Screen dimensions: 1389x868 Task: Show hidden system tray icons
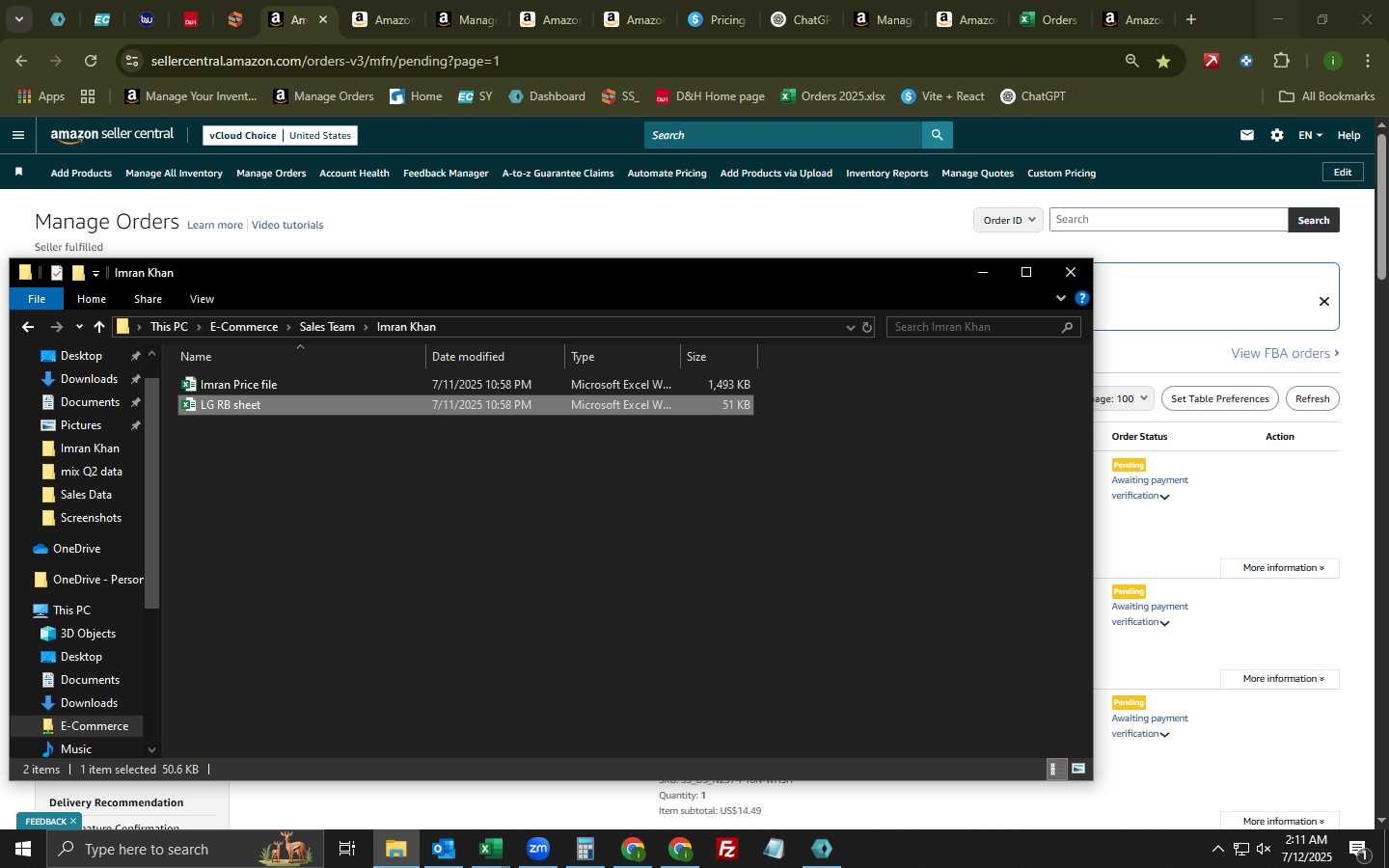coord(1217,849)
